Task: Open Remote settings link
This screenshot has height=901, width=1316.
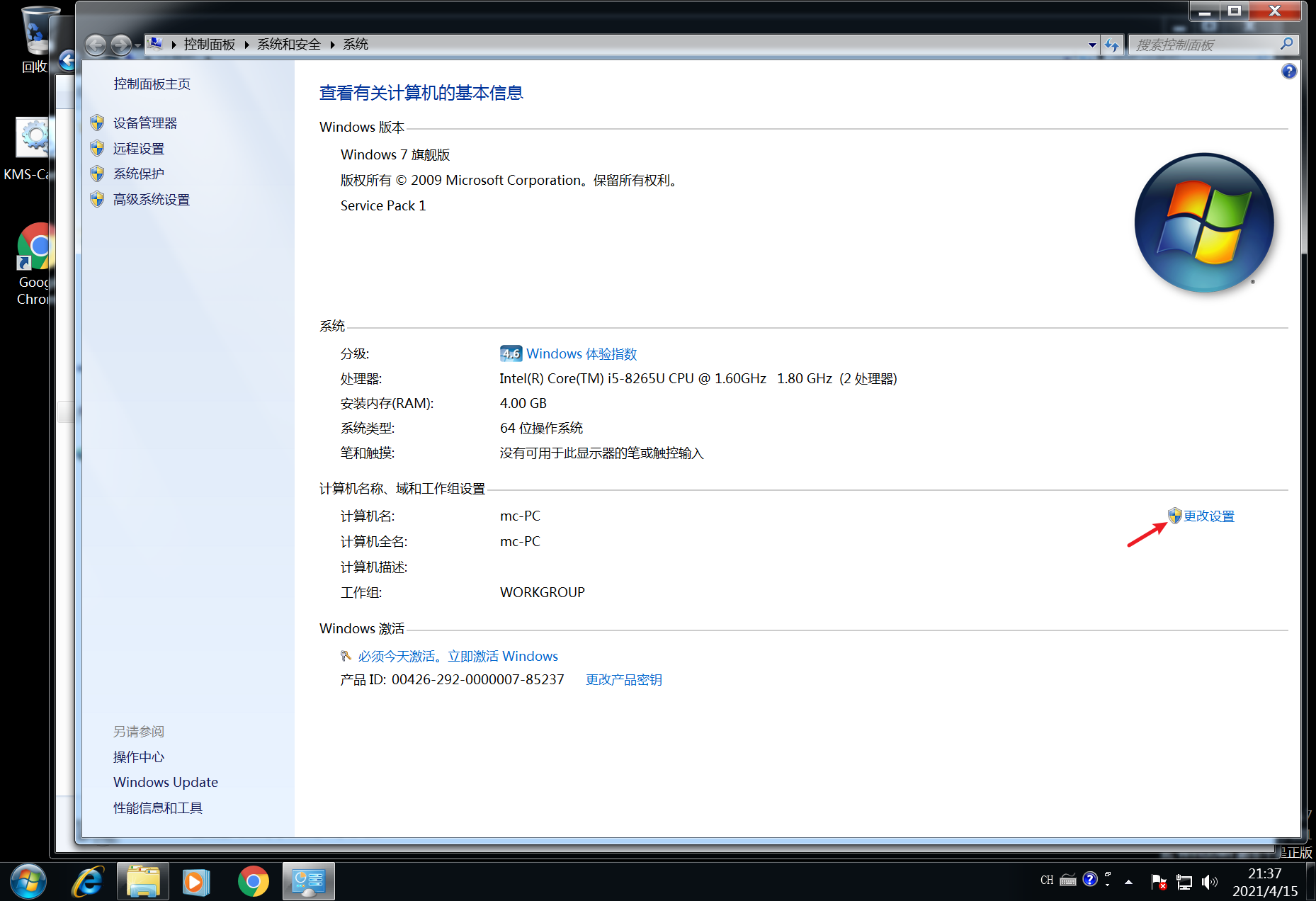Action: pyautogui.click(x=139, y=148)
